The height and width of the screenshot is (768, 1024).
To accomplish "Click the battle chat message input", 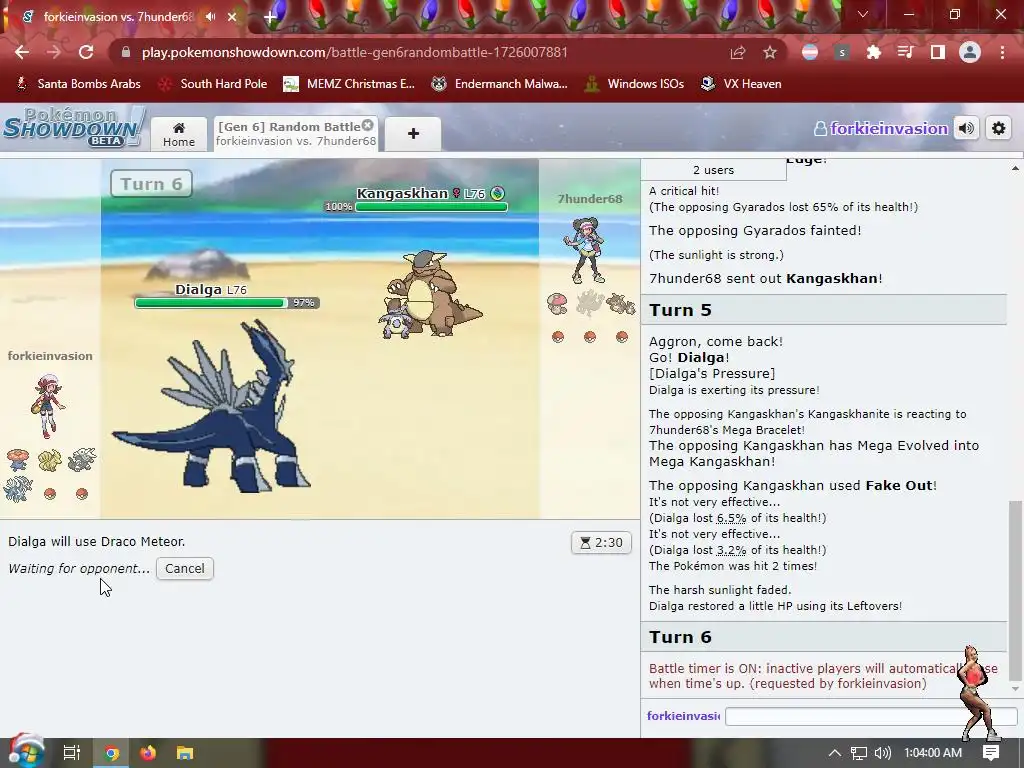I will click(871, 716).
